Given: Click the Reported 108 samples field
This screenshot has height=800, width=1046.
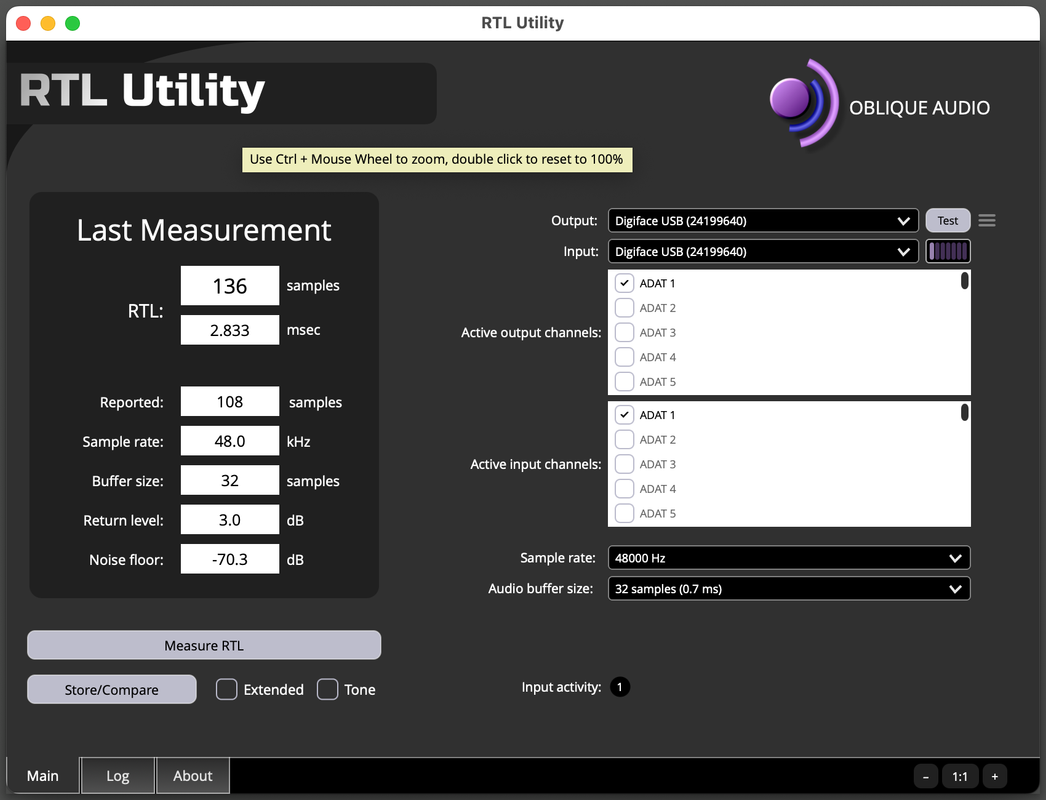Looking at the screenshot, I should (230, 402).
